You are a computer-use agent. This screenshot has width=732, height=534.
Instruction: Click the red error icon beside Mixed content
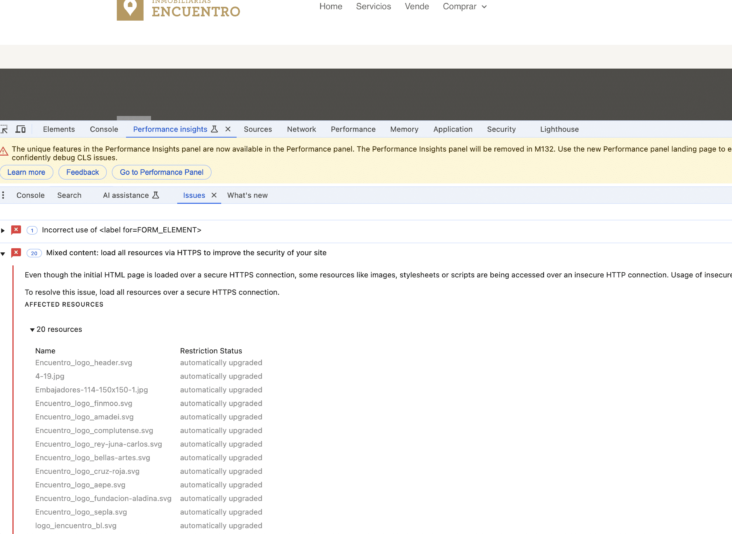click(16, 253)
